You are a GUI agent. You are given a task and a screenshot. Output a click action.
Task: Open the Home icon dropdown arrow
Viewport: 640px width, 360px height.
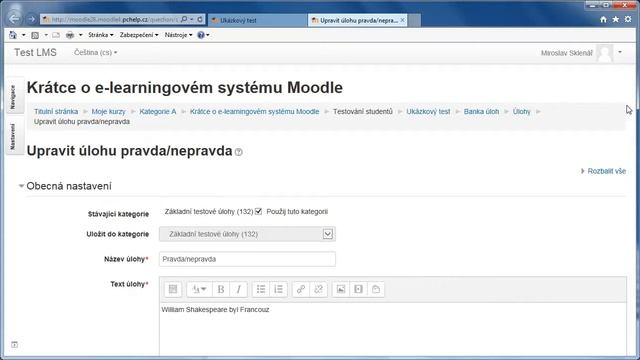[23, 35]
